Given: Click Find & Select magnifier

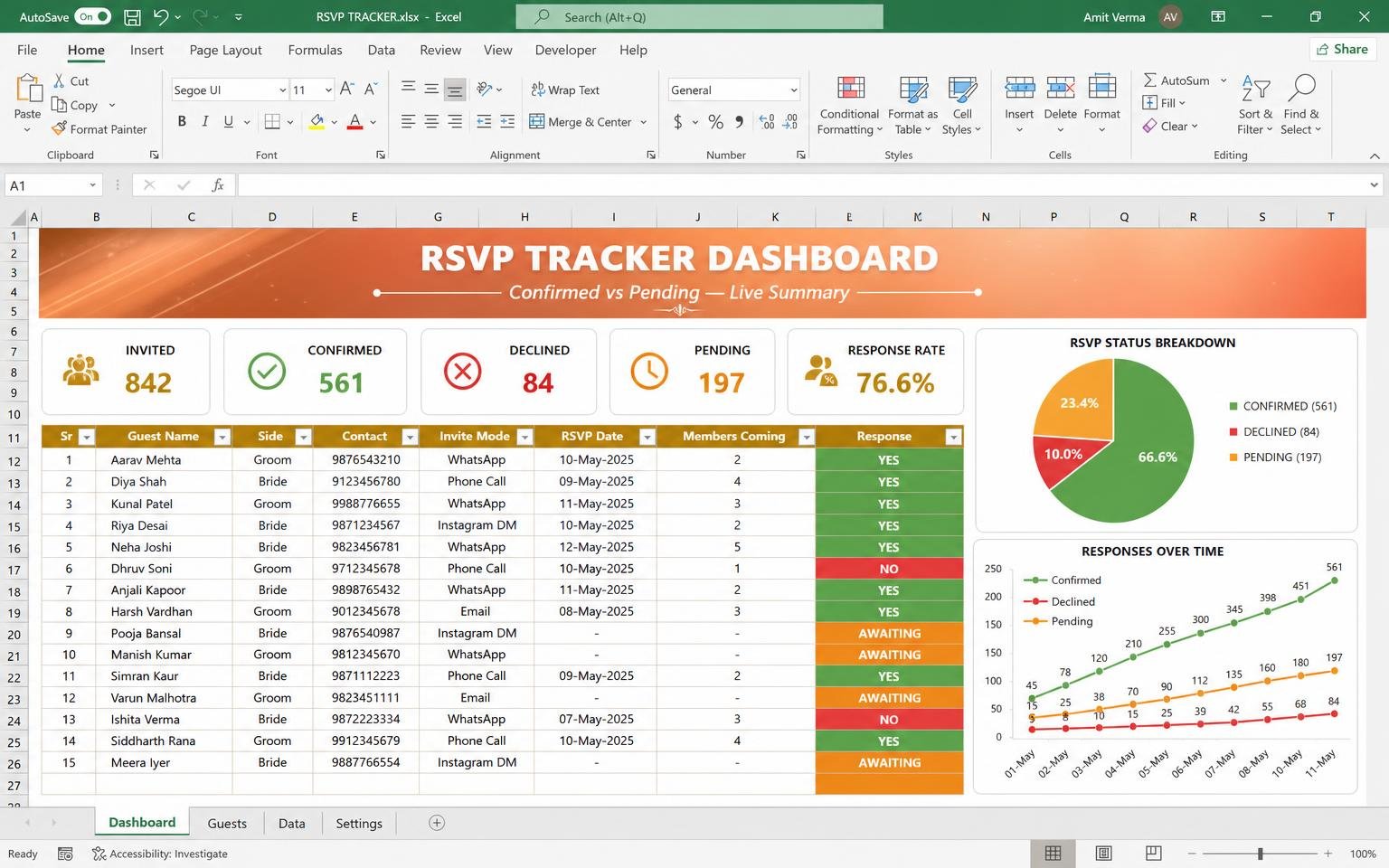Looking at the screenshot, I should tap(1301, 88).
